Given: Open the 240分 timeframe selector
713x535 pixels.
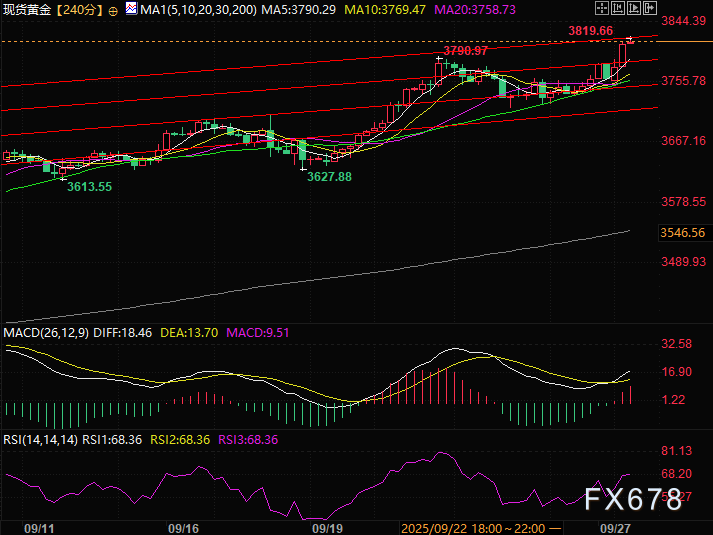Looking at the screenshot, I should pos(77,9).
